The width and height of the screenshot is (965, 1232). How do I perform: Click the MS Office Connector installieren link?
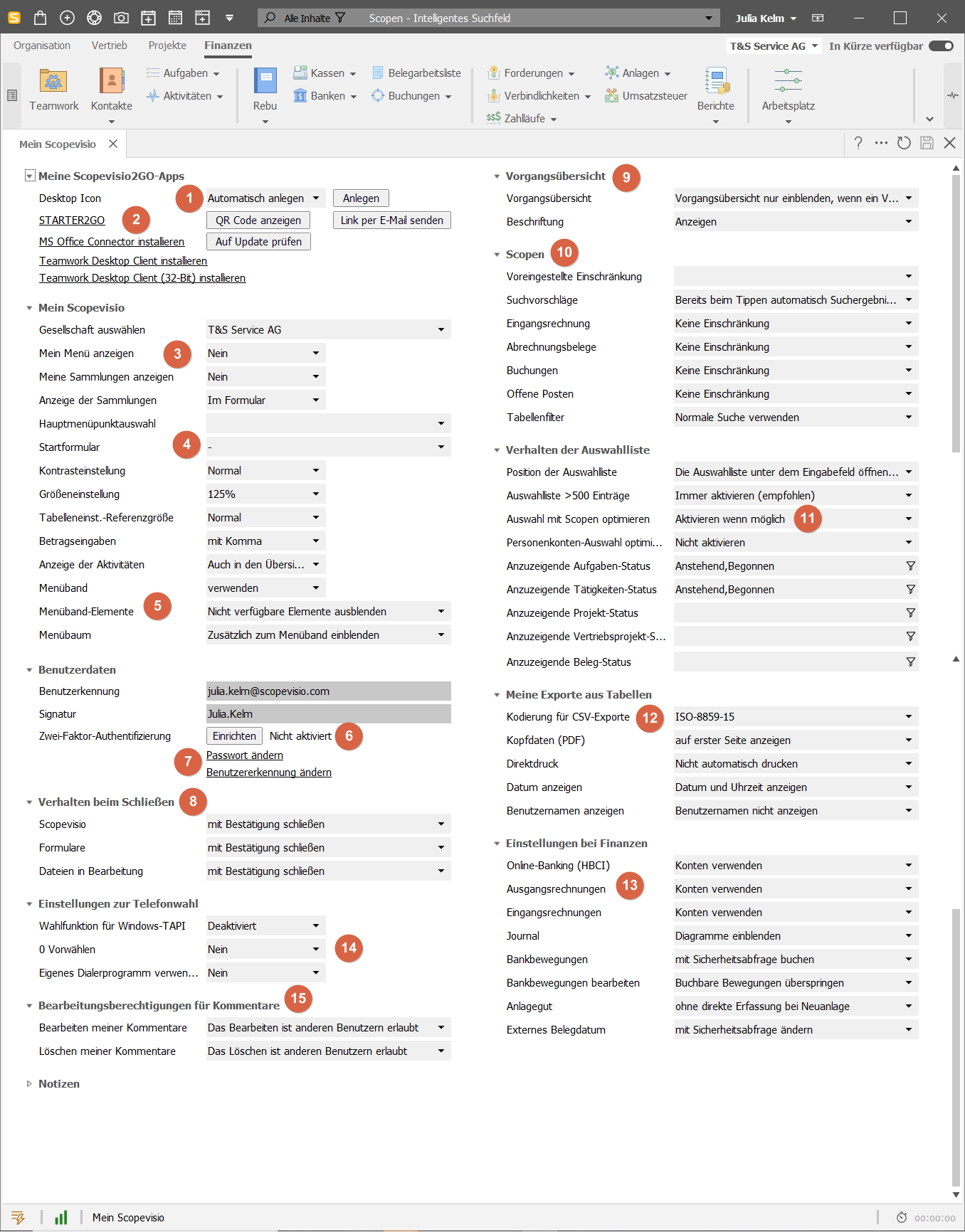(112, 242)
